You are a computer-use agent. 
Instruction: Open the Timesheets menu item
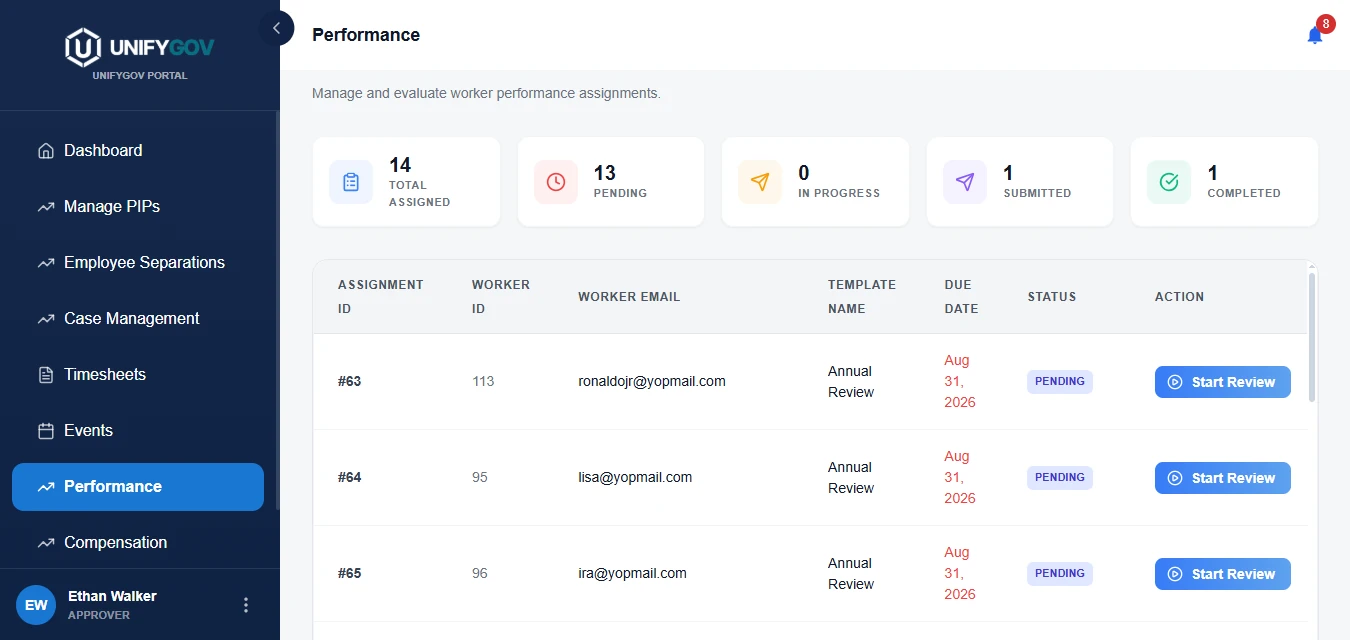(x=138, y=375)
